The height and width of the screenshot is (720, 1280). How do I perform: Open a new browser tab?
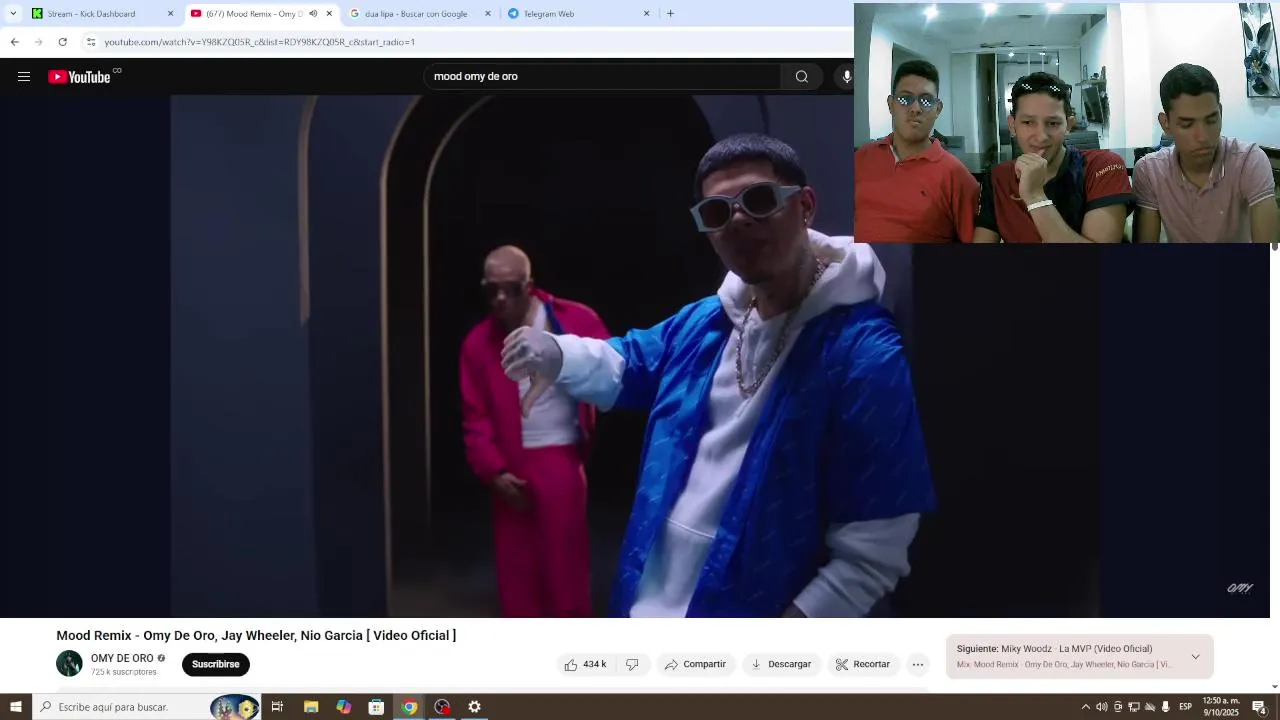pos(670,14)
